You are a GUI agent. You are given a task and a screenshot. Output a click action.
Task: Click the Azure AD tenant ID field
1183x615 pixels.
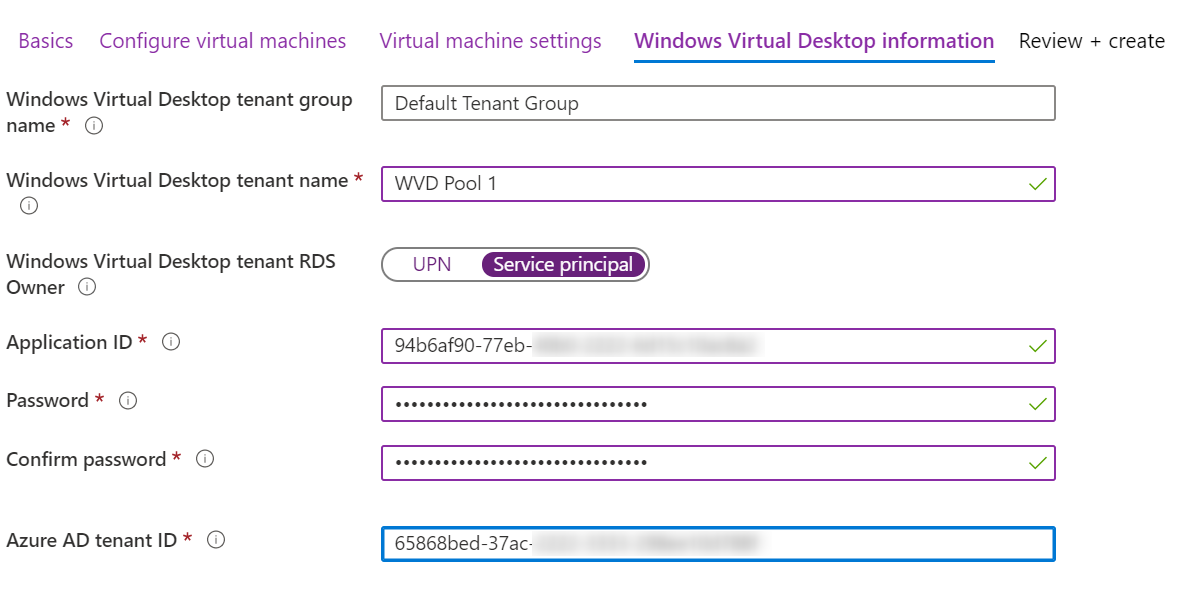coord(717,544)
